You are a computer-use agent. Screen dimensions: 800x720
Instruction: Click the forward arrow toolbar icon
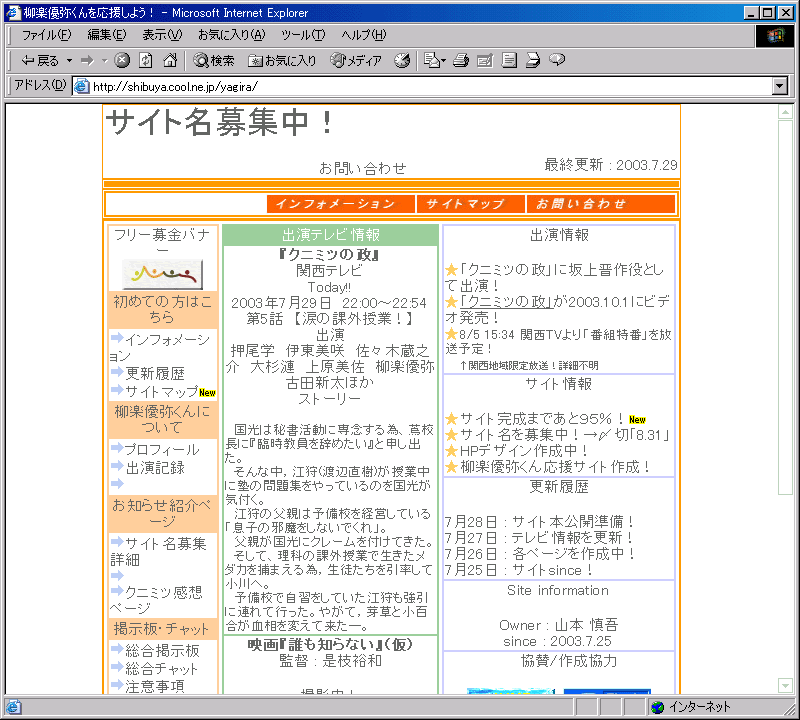88,61
